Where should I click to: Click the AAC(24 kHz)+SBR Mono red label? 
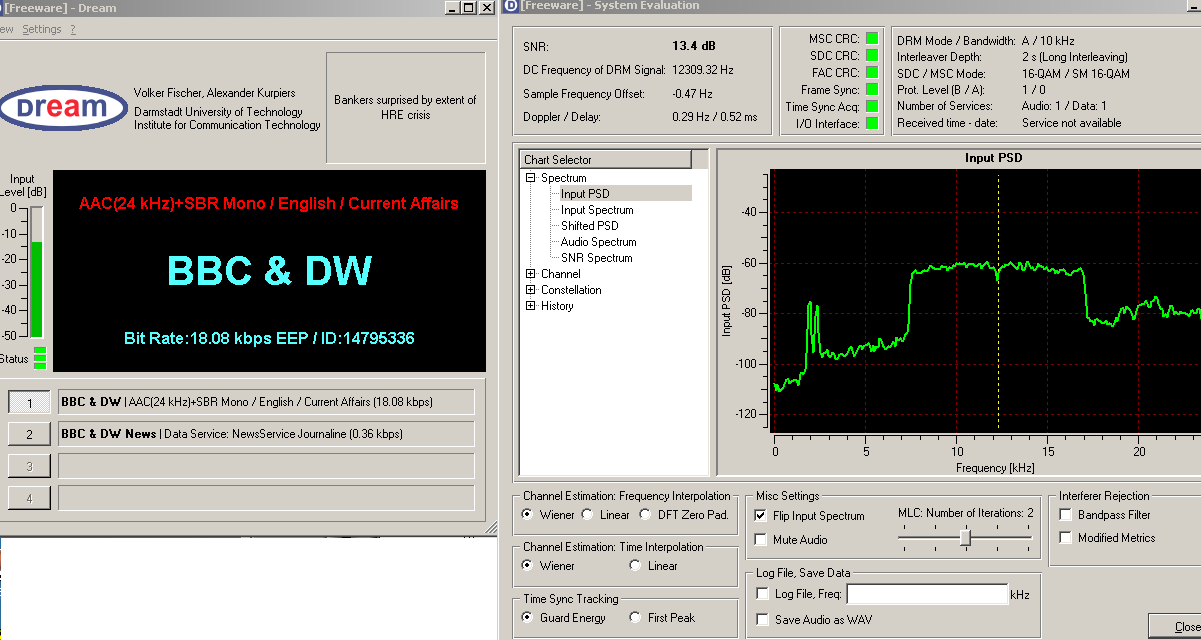[x=269, y=203]
